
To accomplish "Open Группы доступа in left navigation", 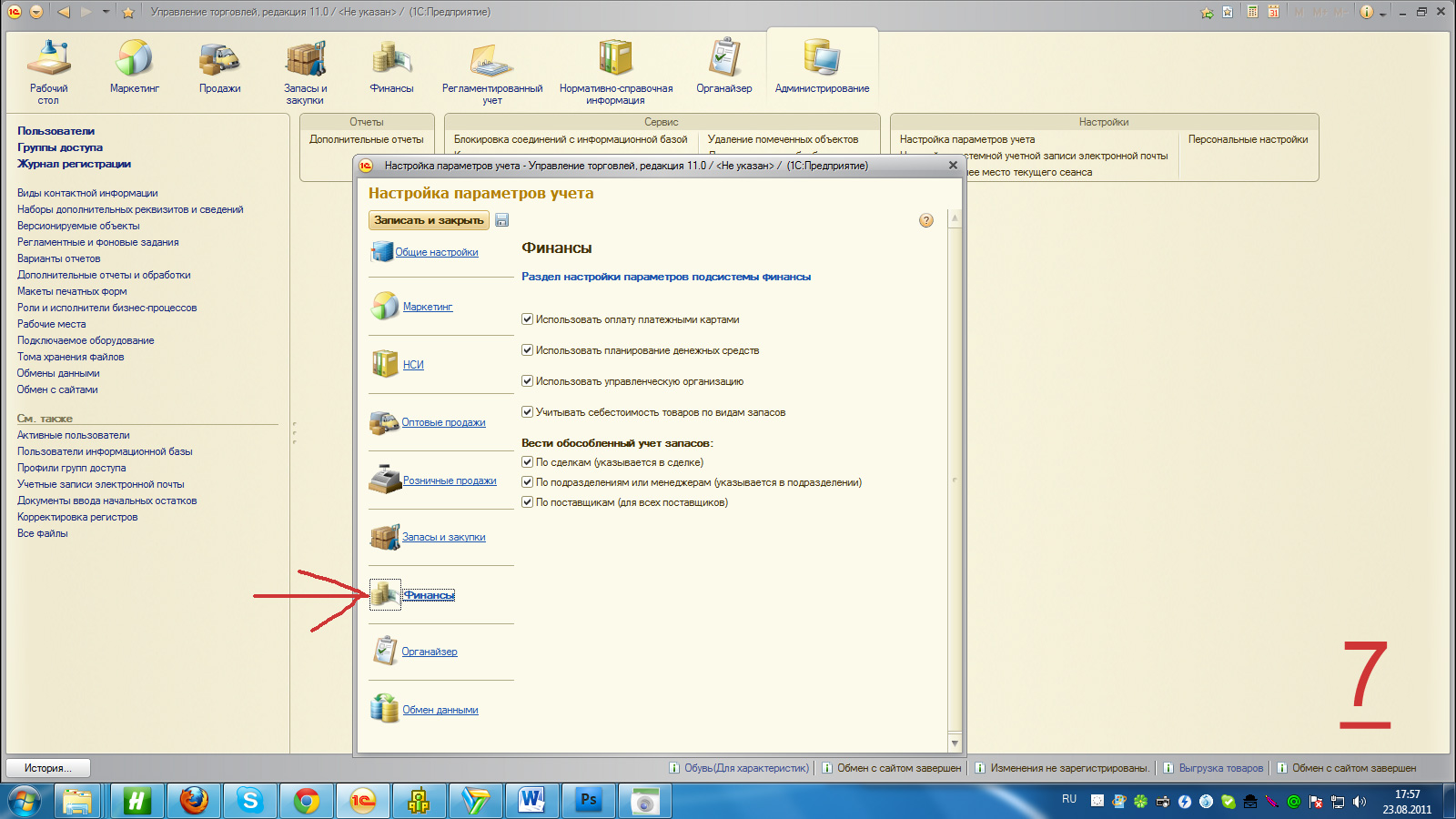I will point(60,147).
